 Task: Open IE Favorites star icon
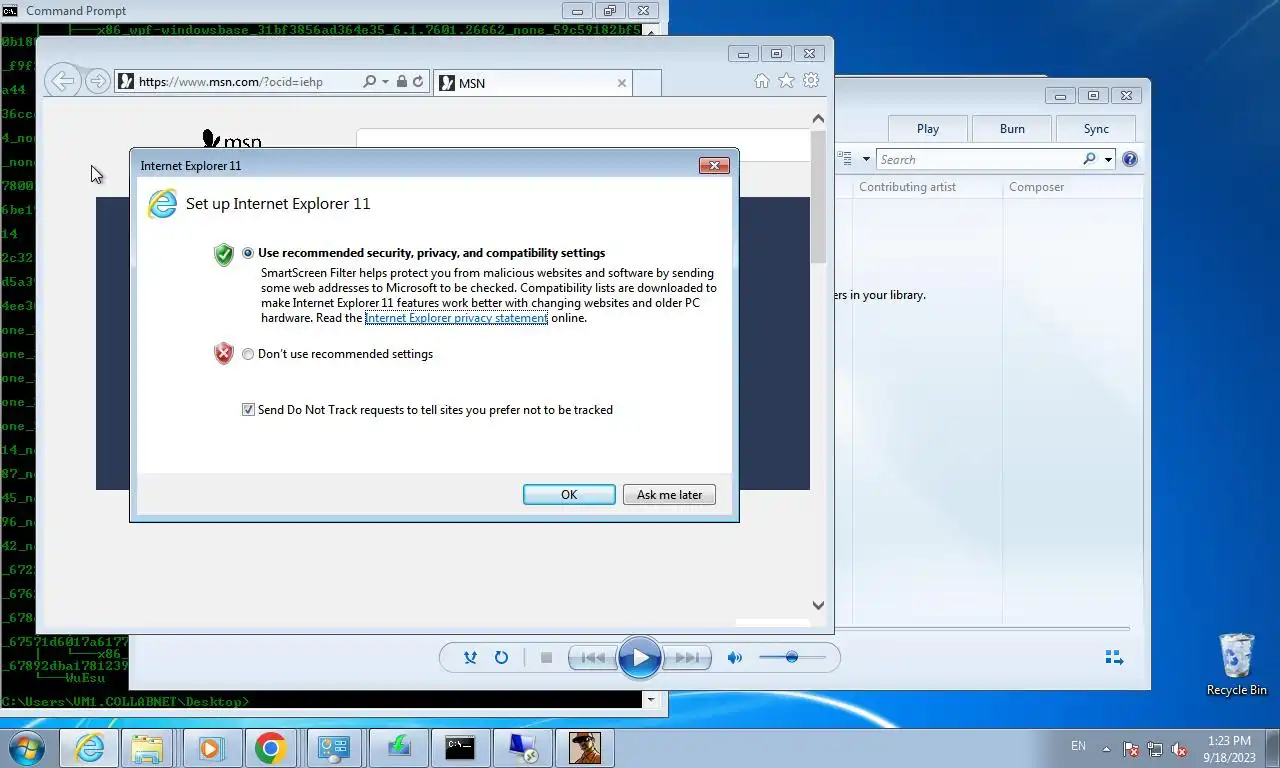pos(787,81)
